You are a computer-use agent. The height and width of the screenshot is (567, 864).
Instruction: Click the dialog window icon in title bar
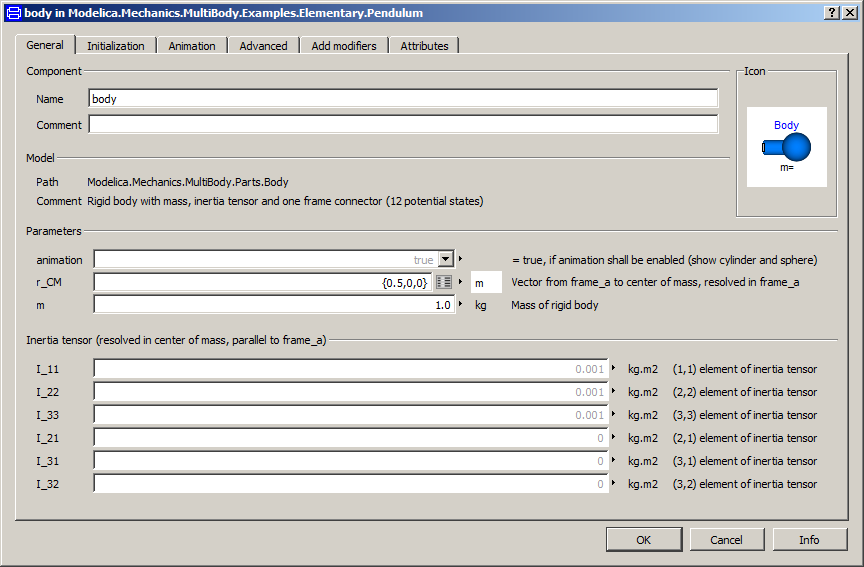click(x=12, y=12)
